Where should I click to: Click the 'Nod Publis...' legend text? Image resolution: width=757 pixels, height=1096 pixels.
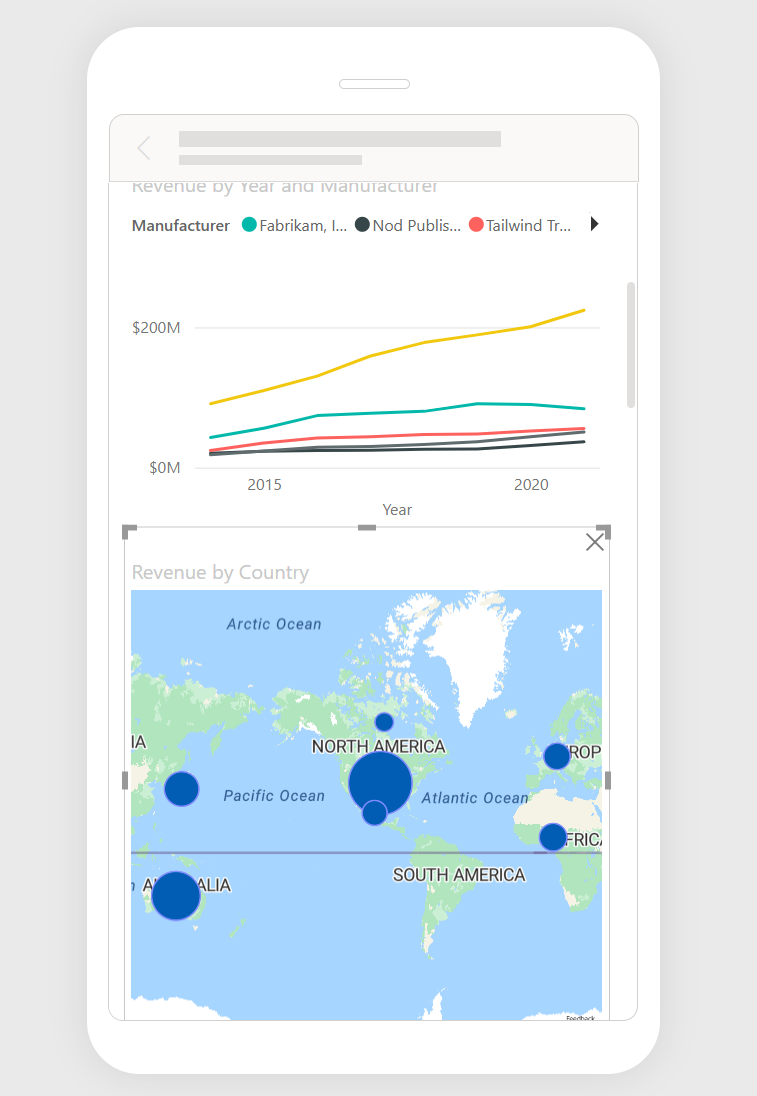[417, 225]
